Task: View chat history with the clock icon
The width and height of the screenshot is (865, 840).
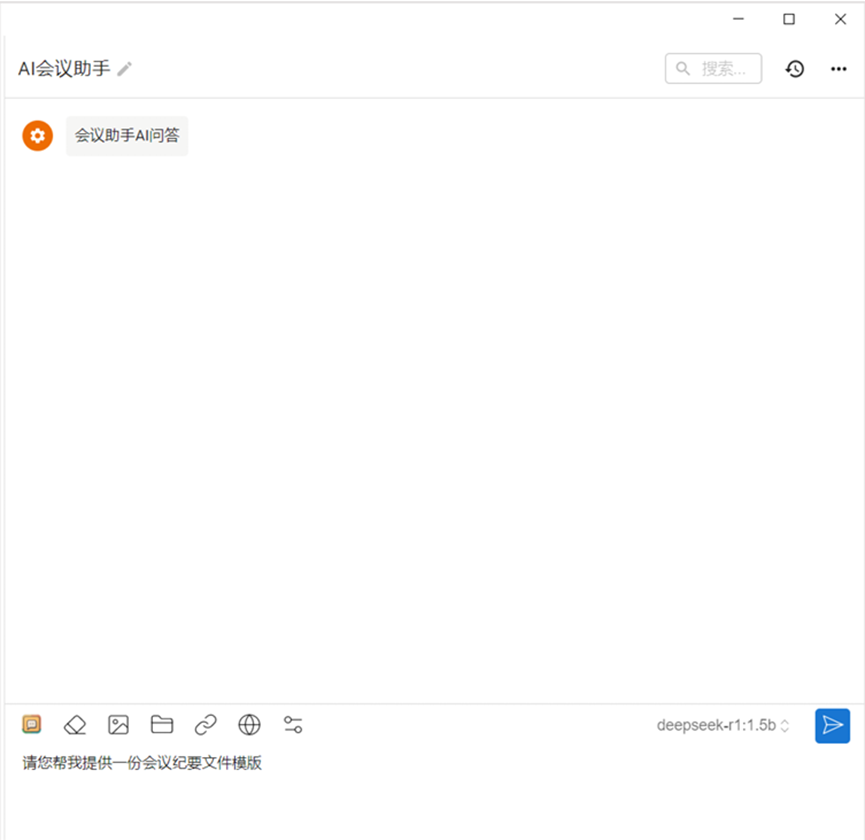Action: pos(794,68)
